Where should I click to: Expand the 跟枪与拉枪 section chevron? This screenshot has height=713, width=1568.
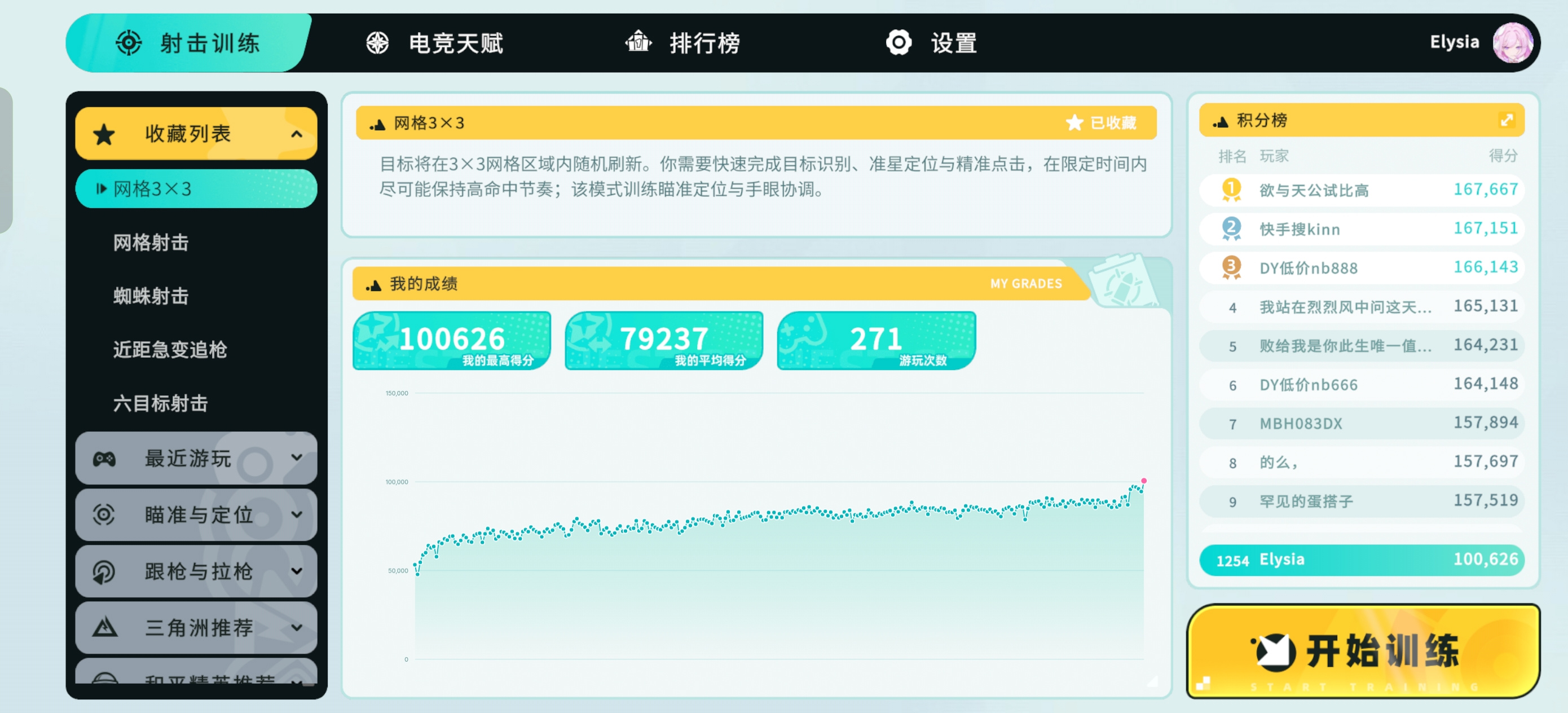click(x=297, y=570)
